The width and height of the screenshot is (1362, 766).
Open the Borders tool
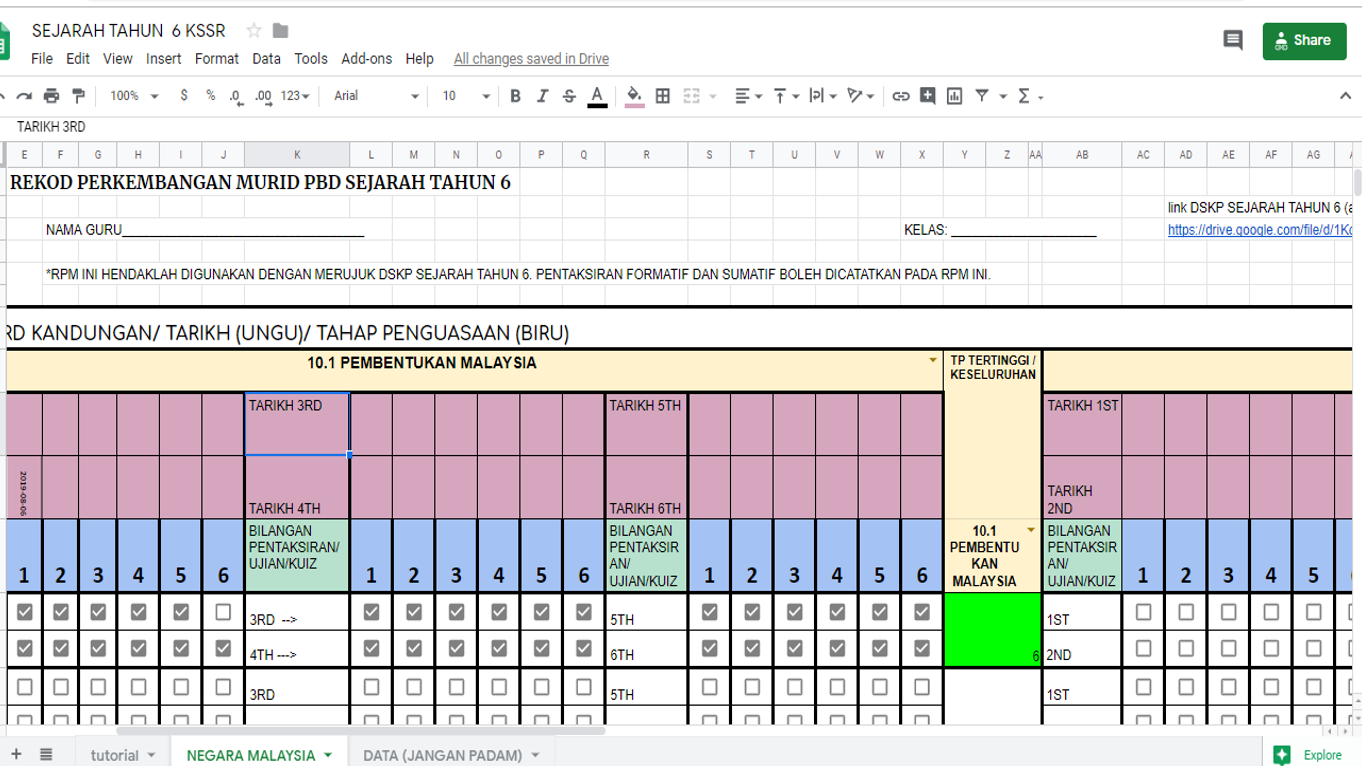(x=662, y=96)
